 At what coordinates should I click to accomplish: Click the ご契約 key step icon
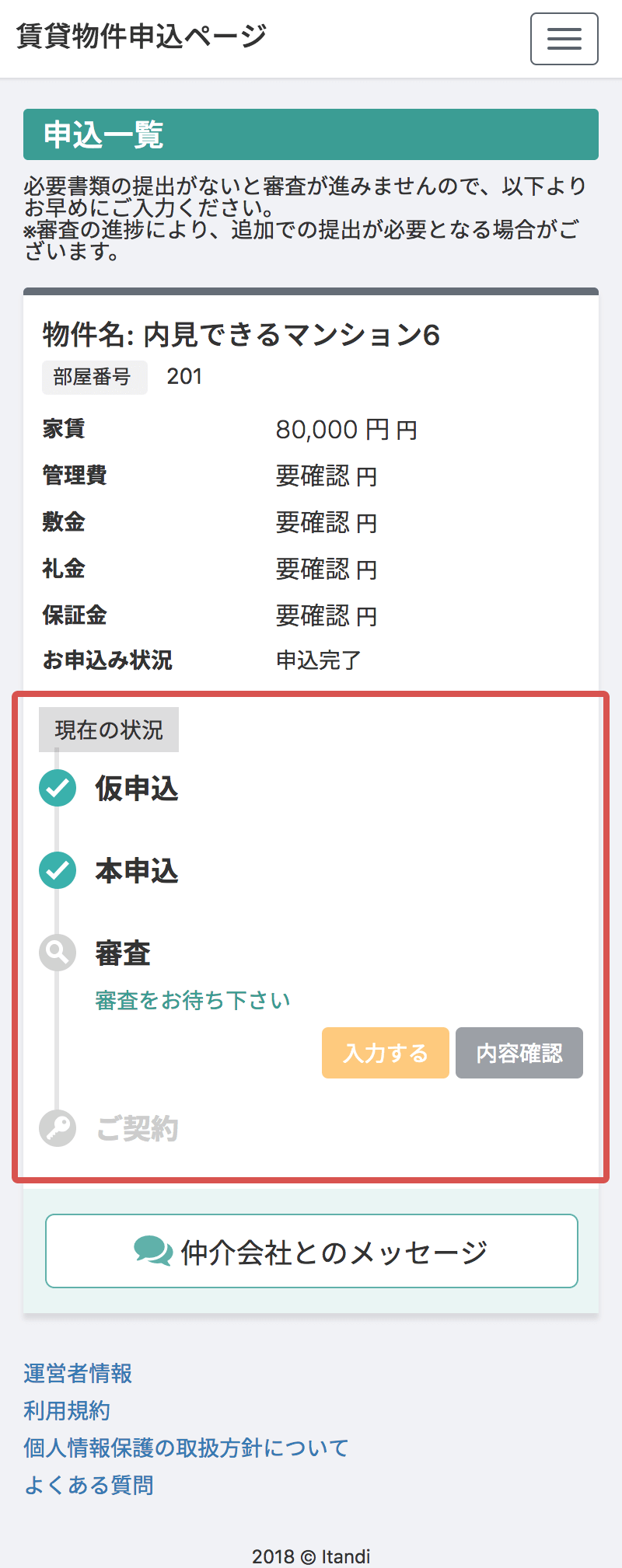58,1128
